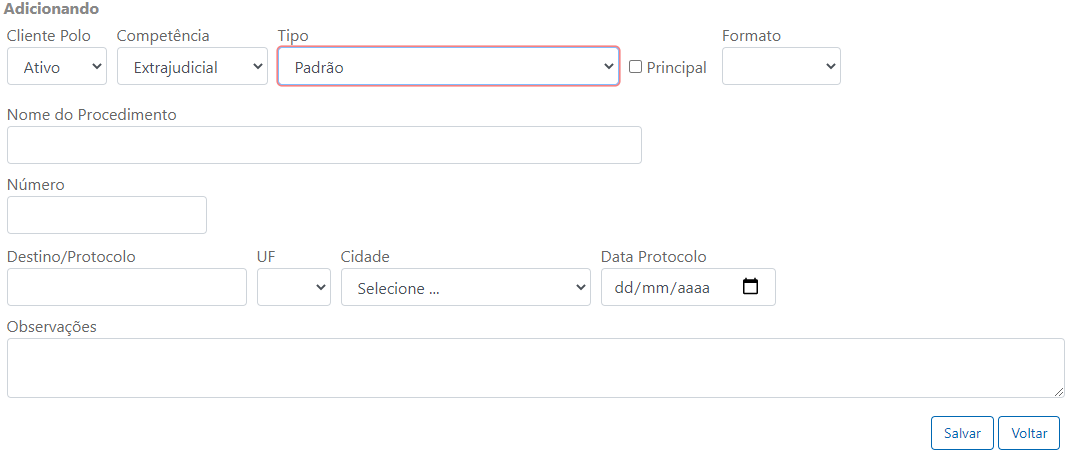Tick the Principal checkbox
Viewport: 1070px width, 455px height.
[x=635, y=67]
